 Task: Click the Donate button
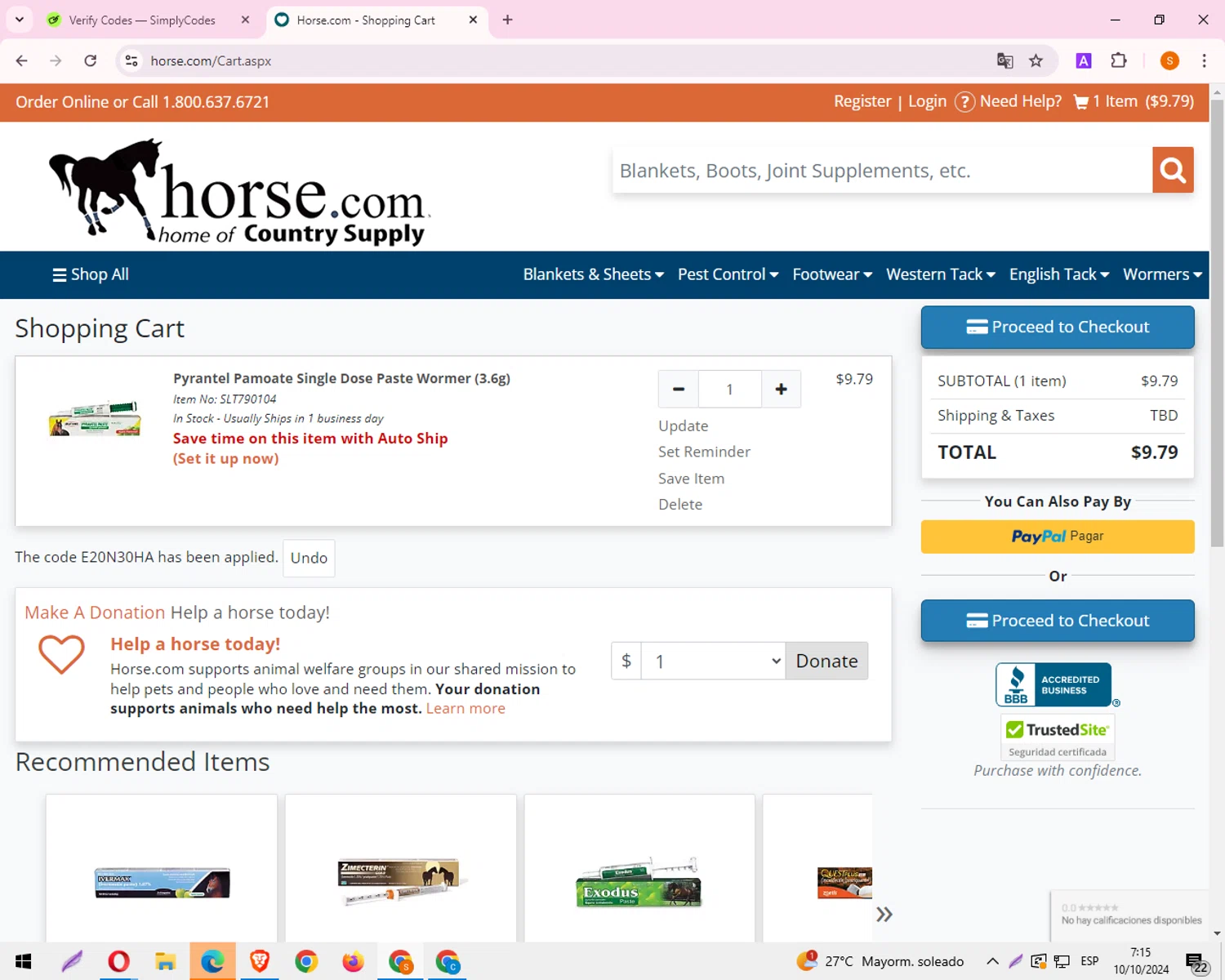tap(826, 661)
